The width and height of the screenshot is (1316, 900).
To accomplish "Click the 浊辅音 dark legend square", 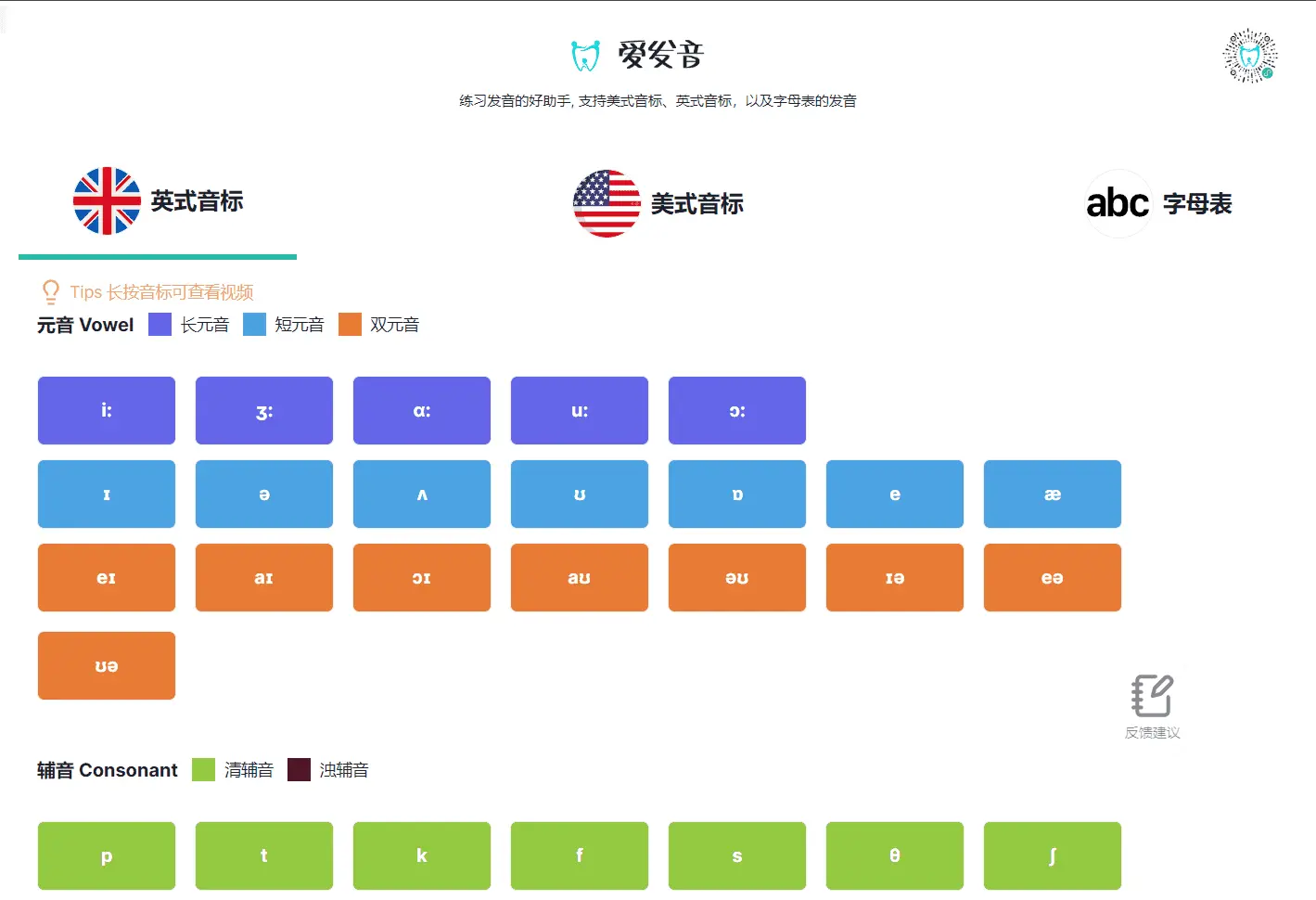I will pos(298,769).
